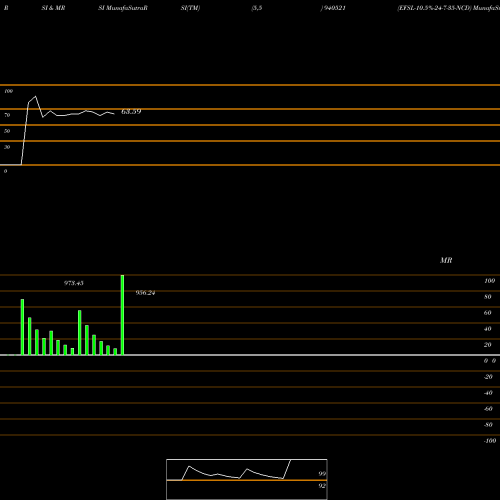The image size is (500, 500).
Task: Click the RSI axis label 30
Action: [7, 147]
